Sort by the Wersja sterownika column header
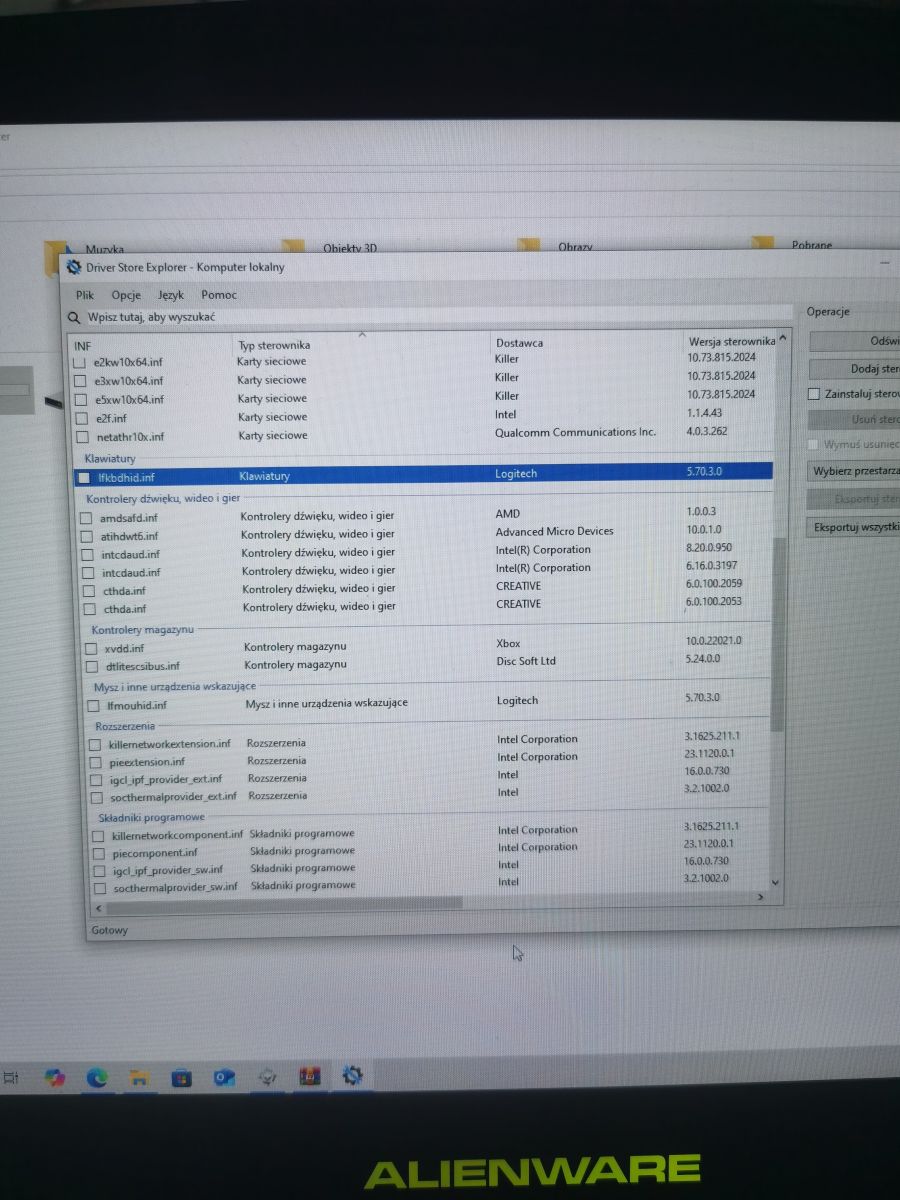The height and width of the screenshot is (1200, 900). point(730,341)
